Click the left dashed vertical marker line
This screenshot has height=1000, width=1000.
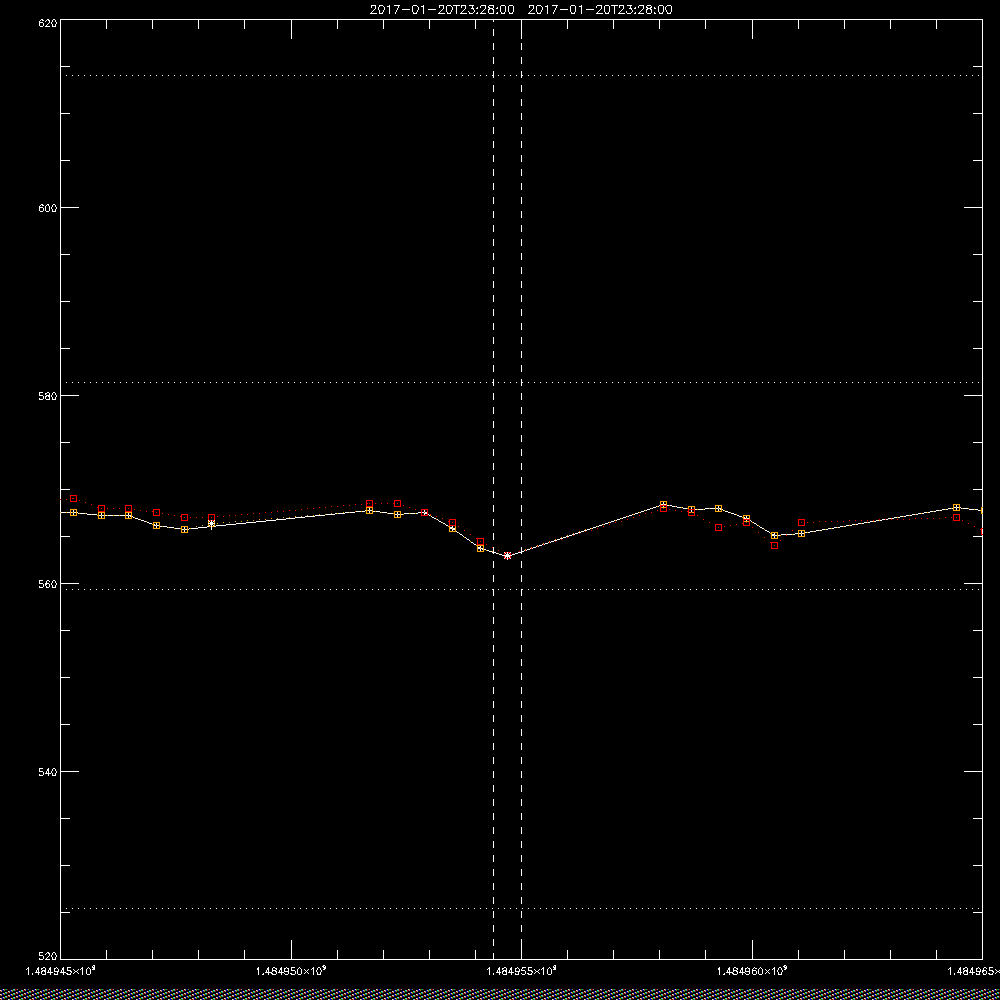(494, 490)
